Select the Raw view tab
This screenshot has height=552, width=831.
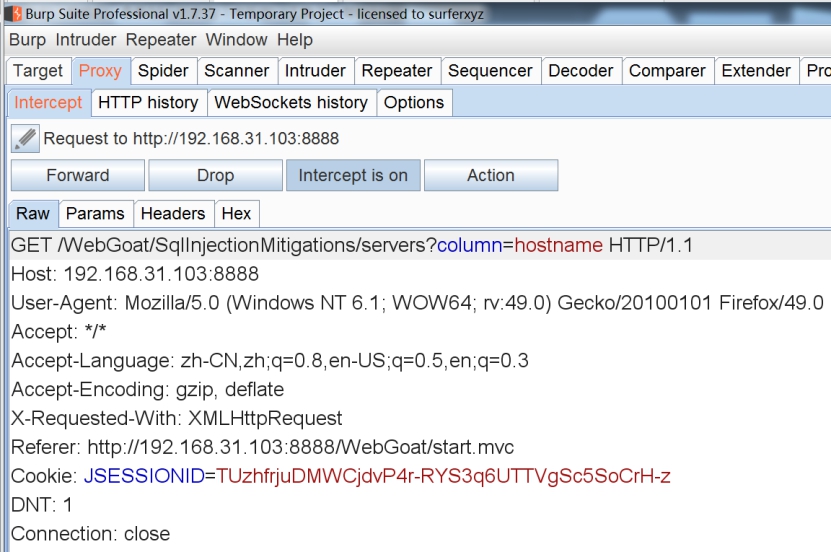click(x=33, y=213)
